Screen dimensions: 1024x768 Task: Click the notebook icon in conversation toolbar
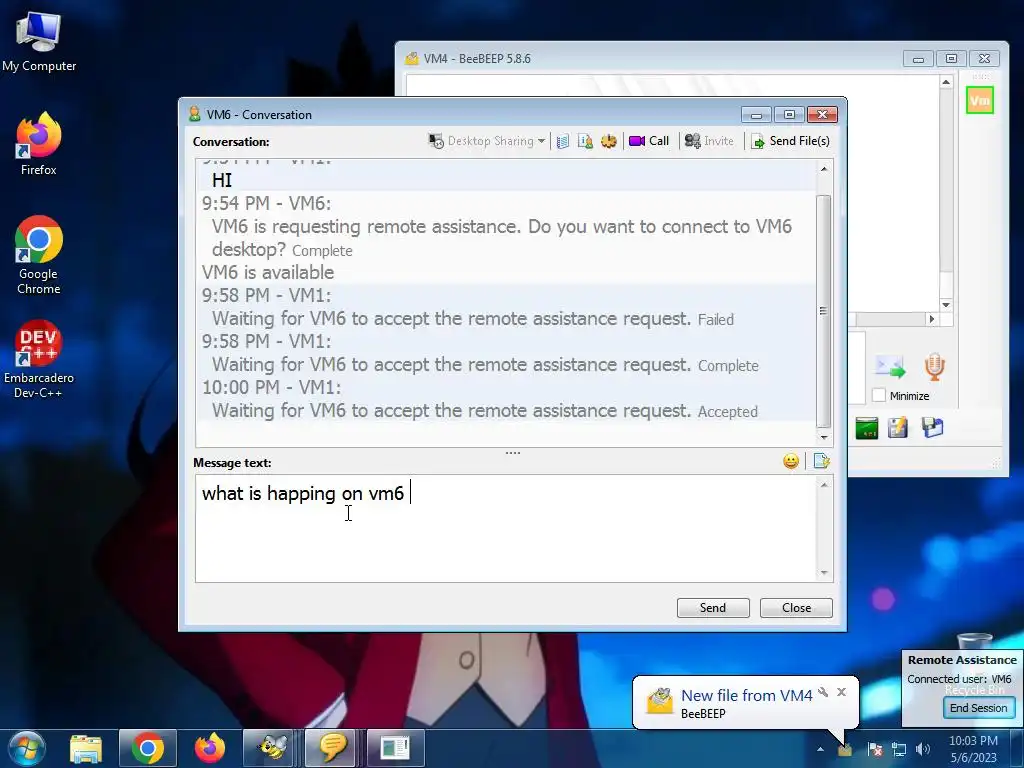coord(563,141)
